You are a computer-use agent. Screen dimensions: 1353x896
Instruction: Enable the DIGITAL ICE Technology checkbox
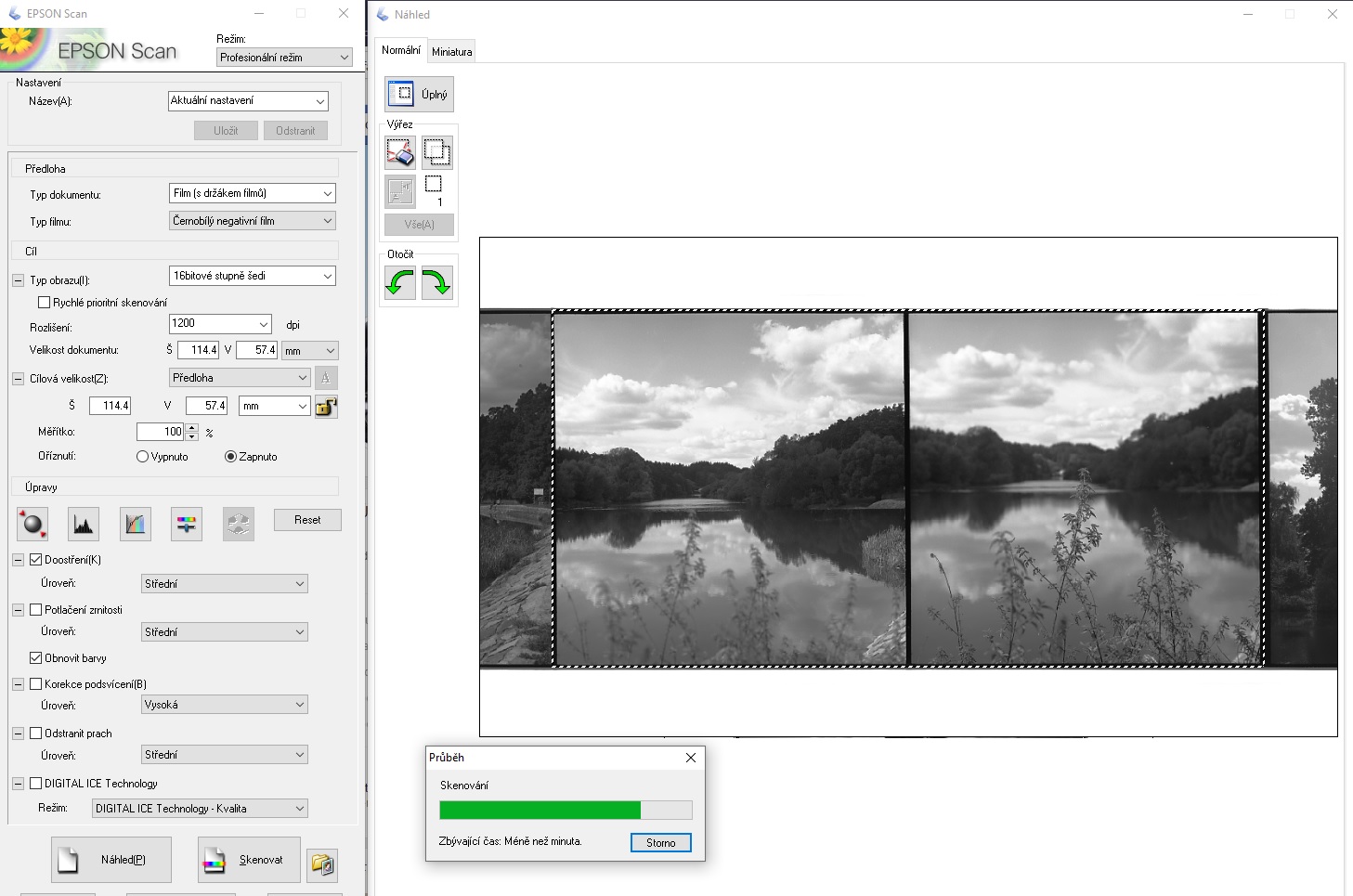coord(36,784)
